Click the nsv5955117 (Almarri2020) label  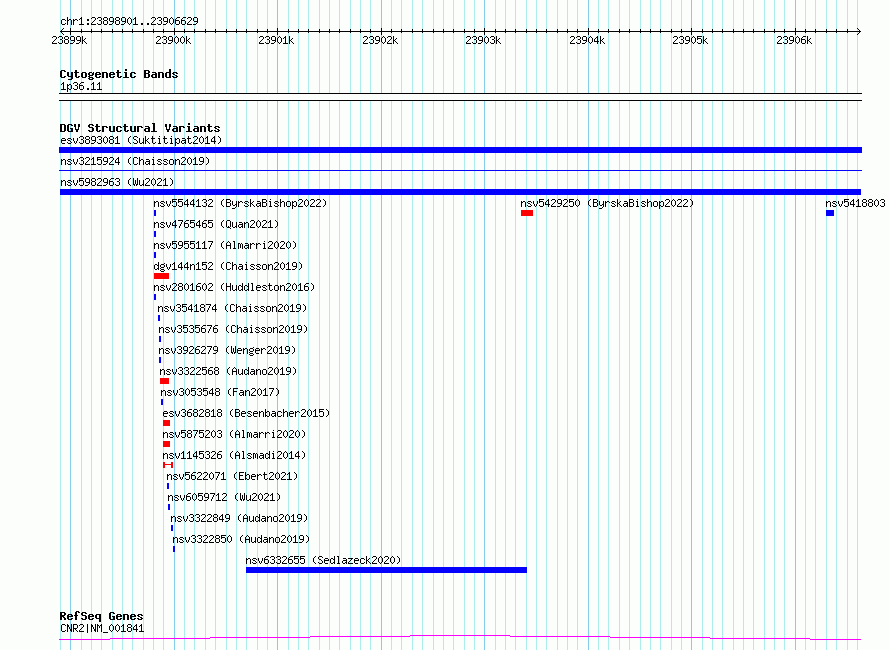225,245
